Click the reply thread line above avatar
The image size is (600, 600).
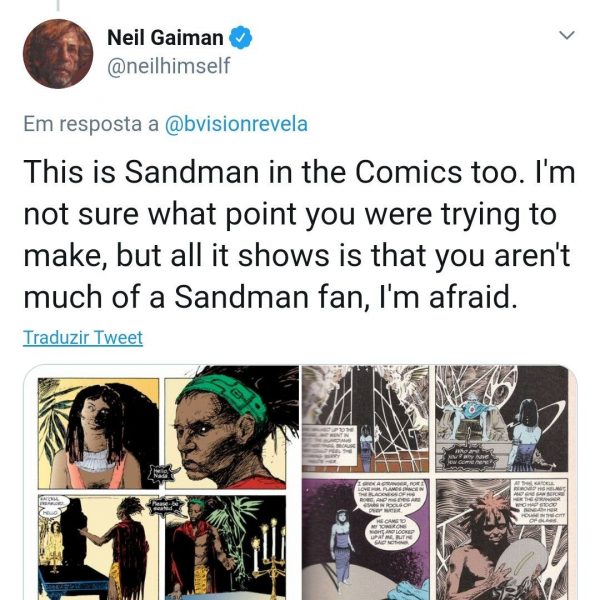pos(58,5)
